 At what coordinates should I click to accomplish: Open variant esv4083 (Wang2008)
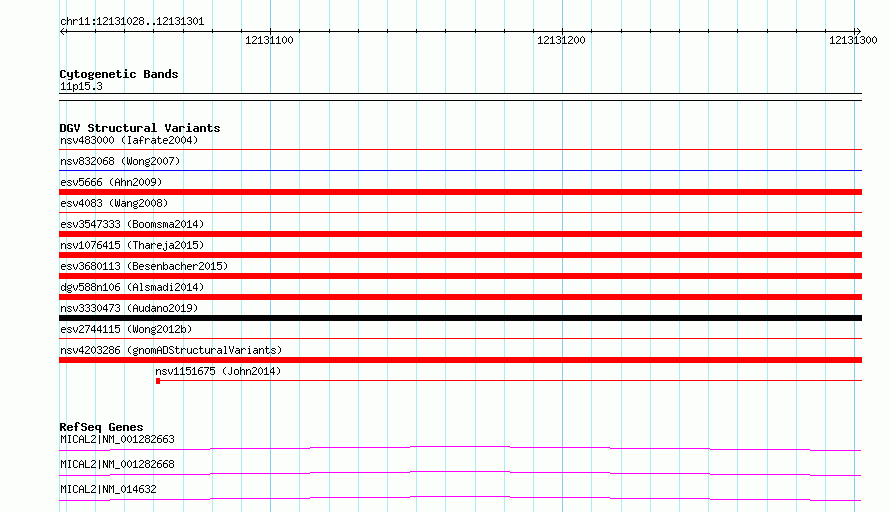[114, 203]
